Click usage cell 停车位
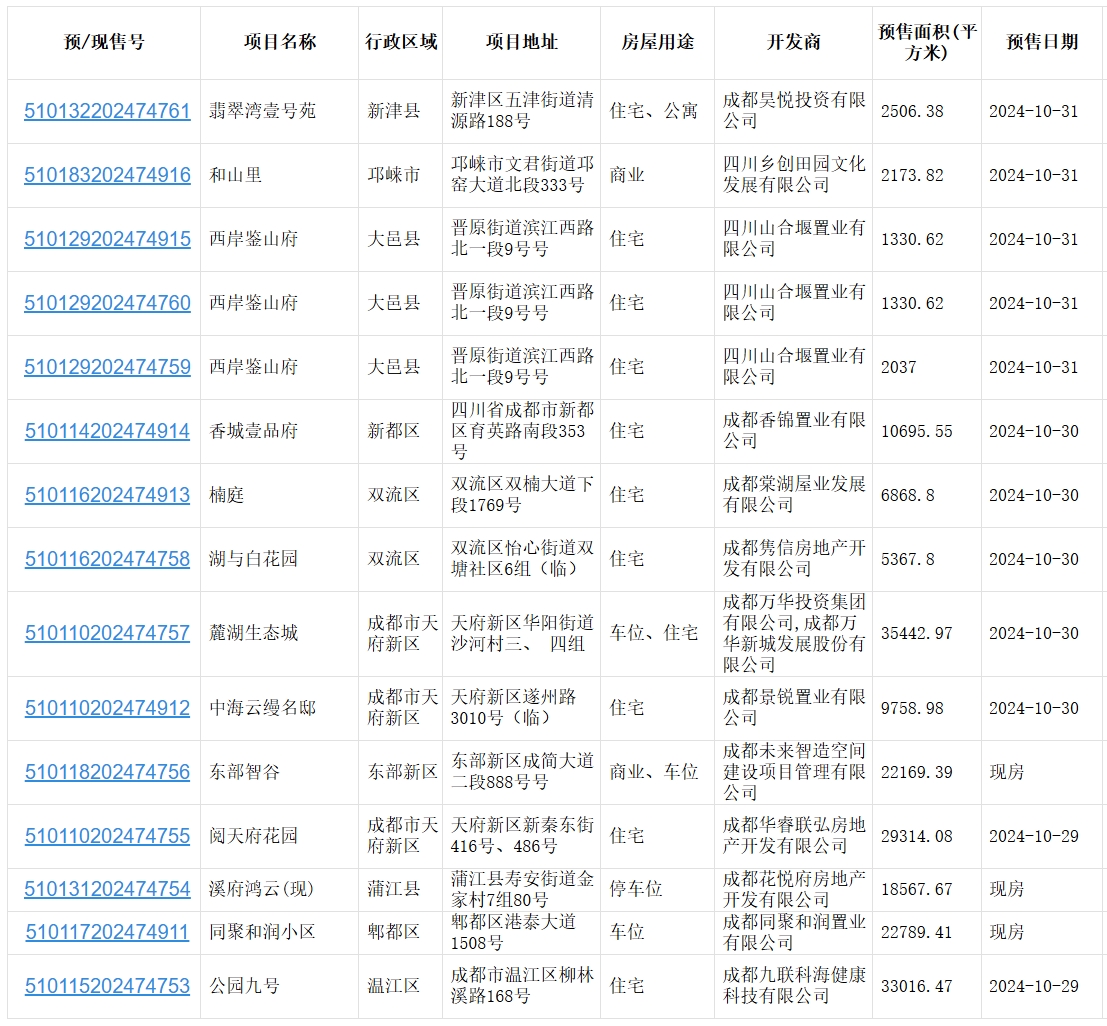Screen dimensions: 1107x1026 pyautogui.click(x=636, y=889)
